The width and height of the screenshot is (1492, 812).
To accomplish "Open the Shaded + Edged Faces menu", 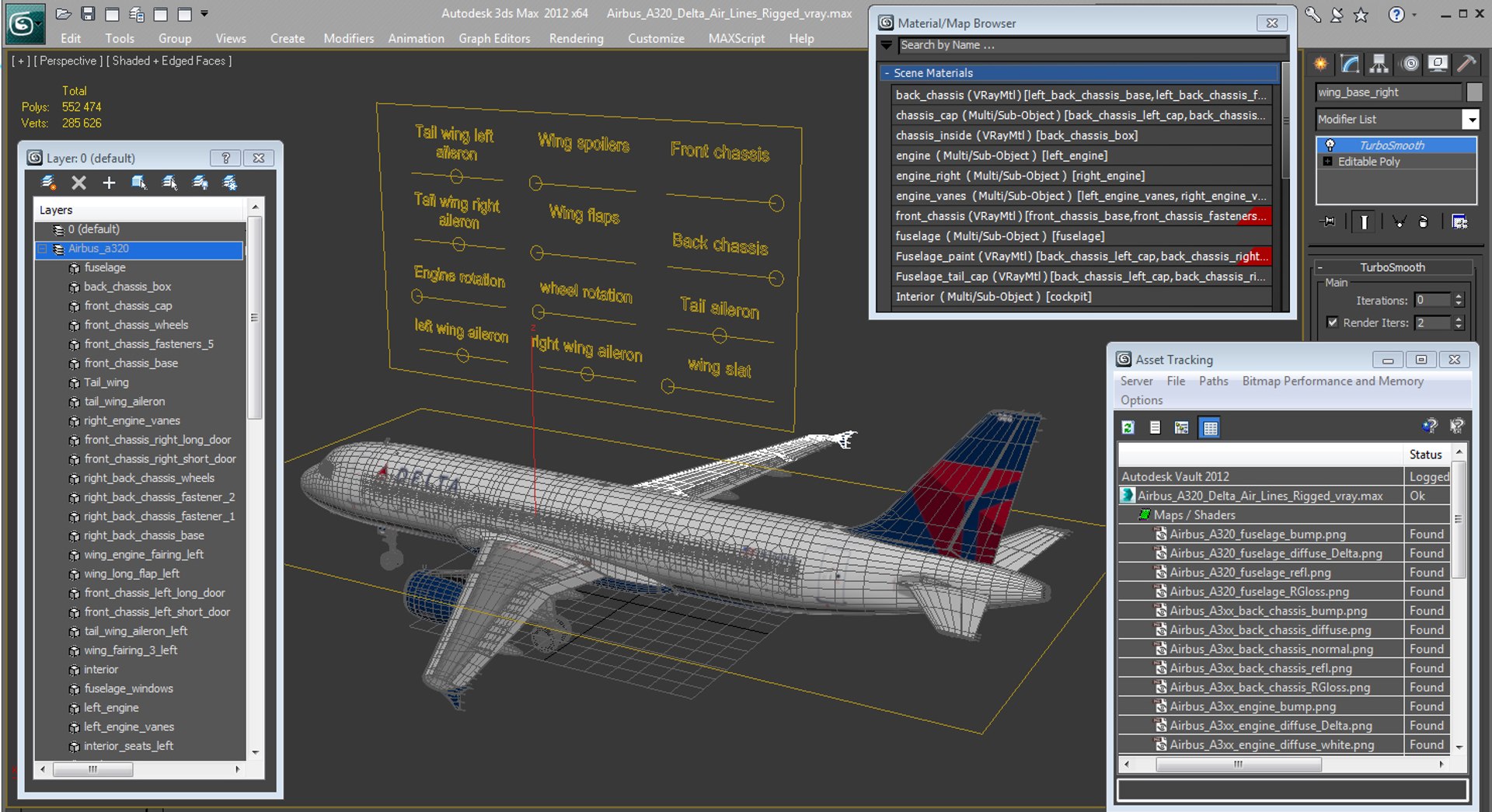I will point(169,61).
